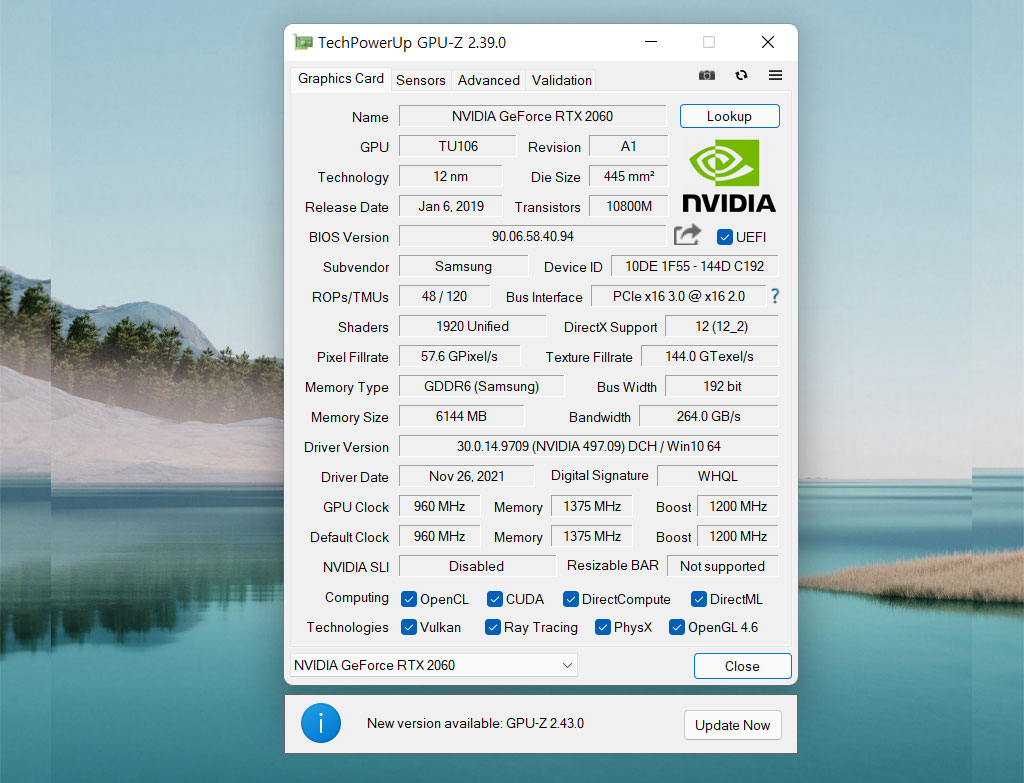Toggle the Vulkan checkbox

(409, 627)
